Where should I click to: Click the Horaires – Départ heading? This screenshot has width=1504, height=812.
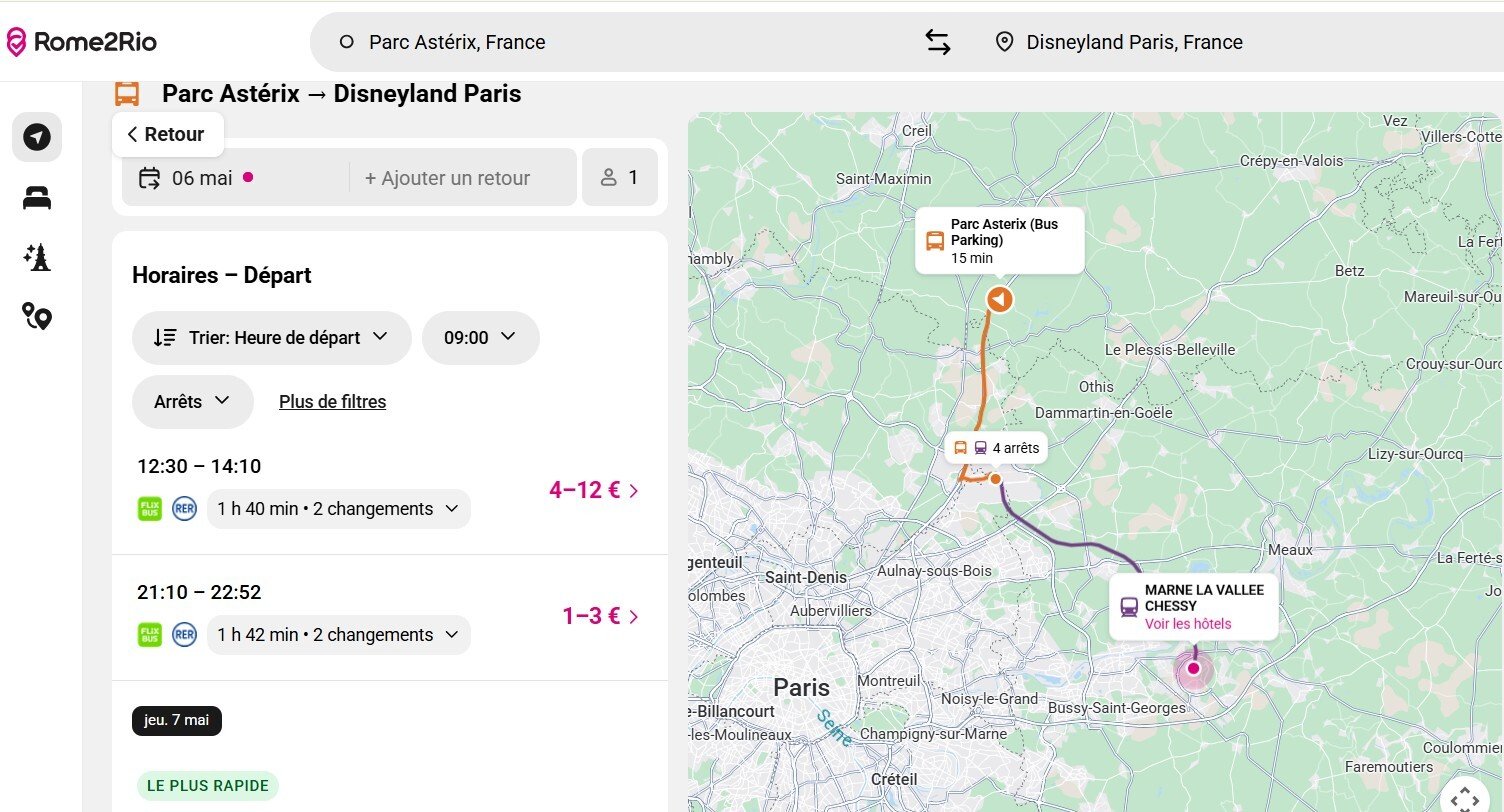click(x=222, y=275)
